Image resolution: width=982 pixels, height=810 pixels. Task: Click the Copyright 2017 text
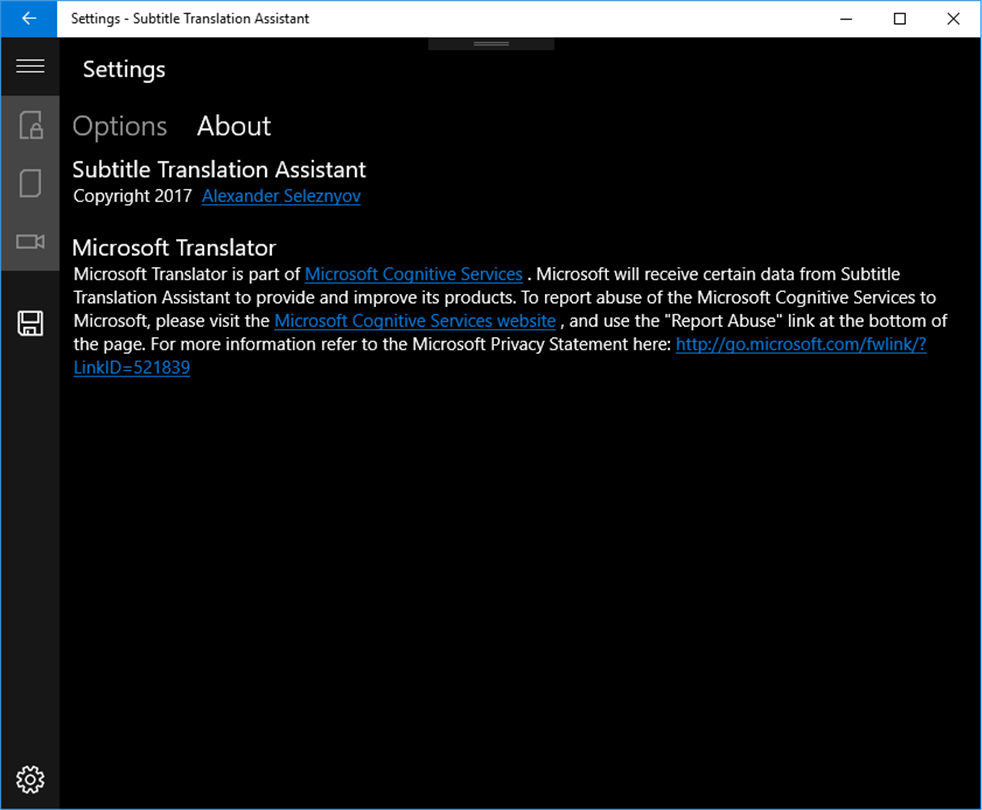tap(133, 196)
